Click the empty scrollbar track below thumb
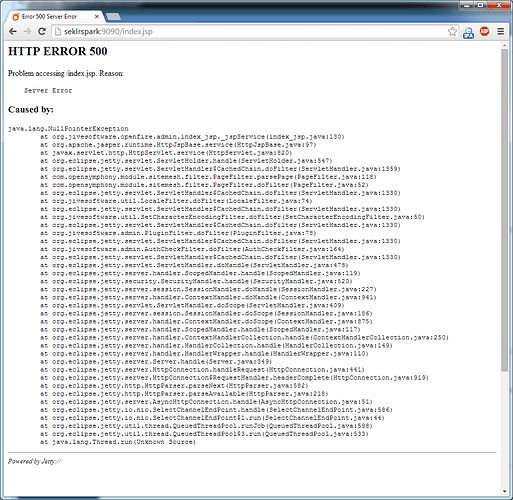 pos(504,429)
